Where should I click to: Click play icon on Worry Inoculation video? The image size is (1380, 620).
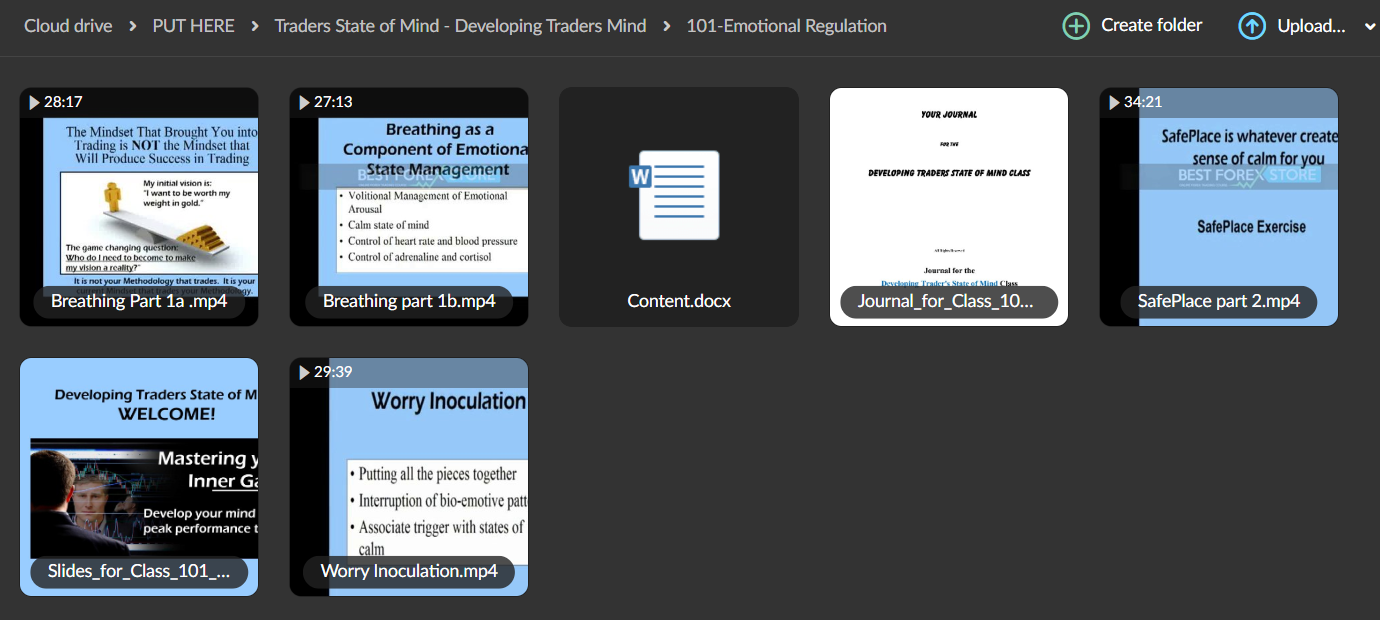coord(305,372)
